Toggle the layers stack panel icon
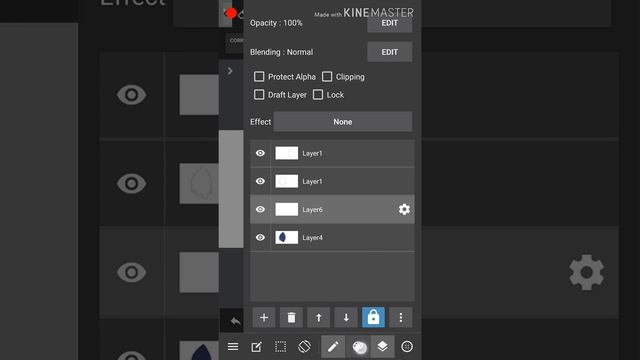This screenshot has width=640, height=360. tap(382, 347)
